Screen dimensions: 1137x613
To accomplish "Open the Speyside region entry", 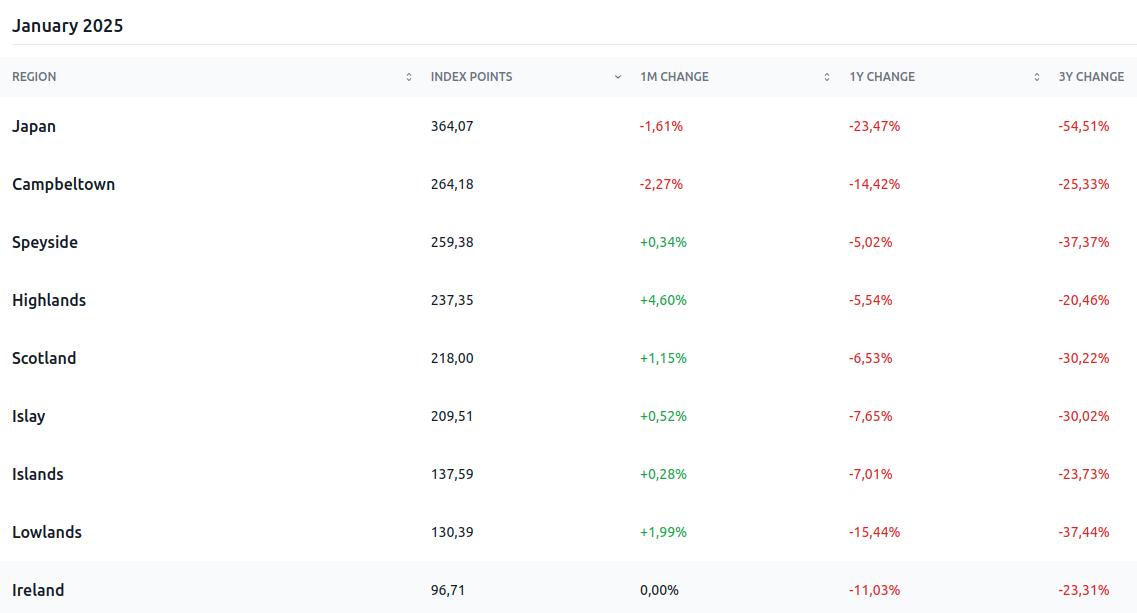I will click(45, 242).
